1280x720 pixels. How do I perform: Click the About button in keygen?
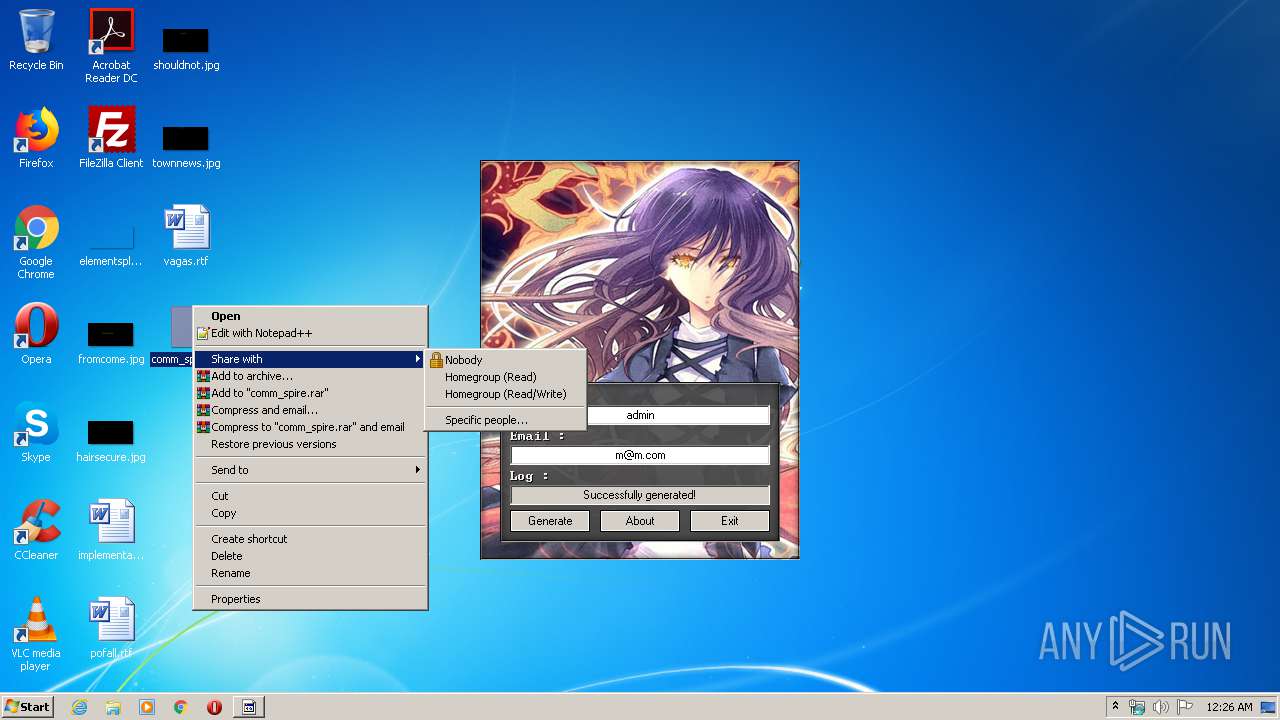pos(640,521)
